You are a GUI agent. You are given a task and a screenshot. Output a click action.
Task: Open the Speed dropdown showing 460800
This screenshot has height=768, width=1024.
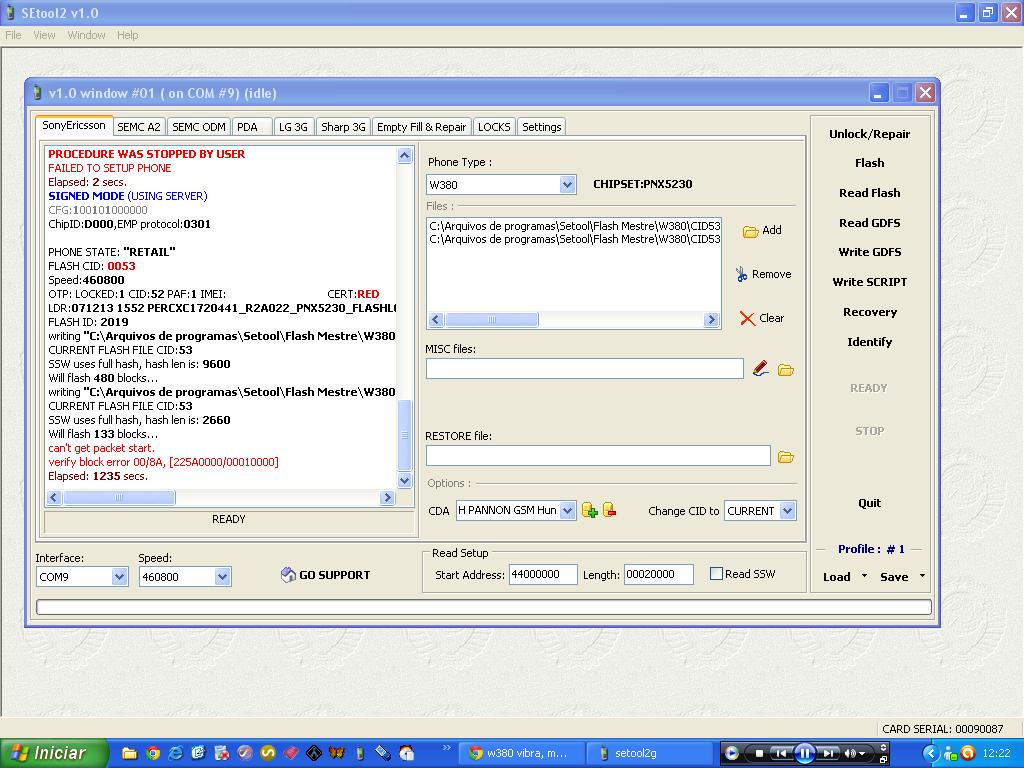(x=222, y=577)
